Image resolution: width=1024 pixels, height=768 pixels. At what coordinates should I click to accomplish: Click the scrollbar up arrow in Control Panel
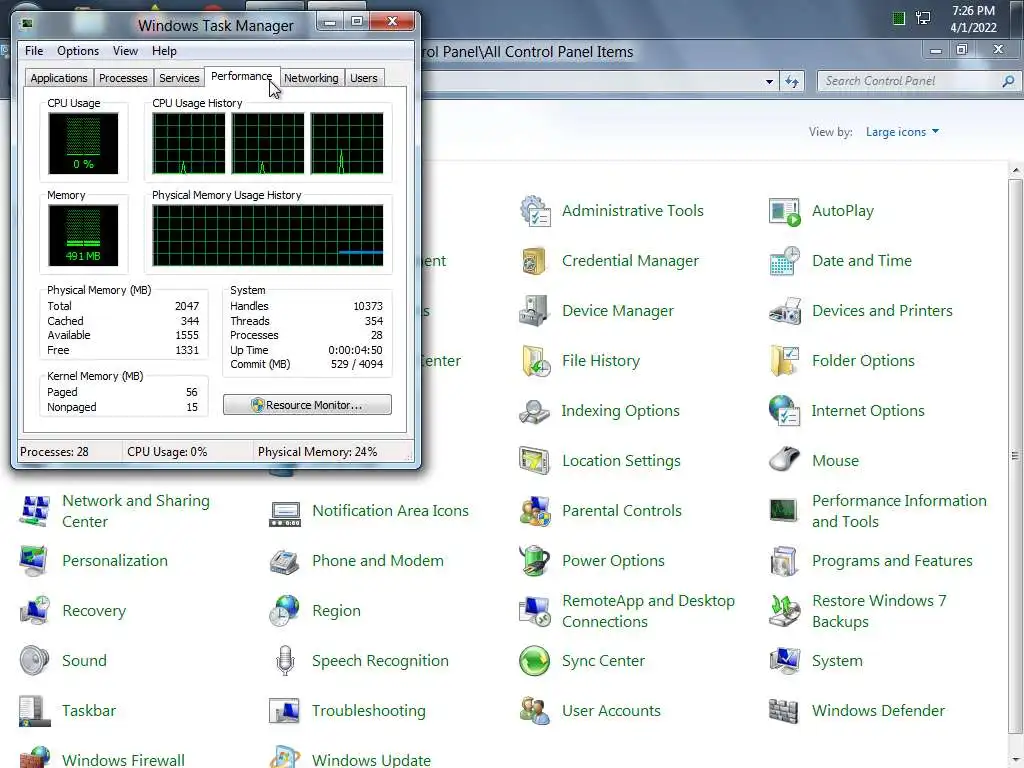(x=1016, y=170)
